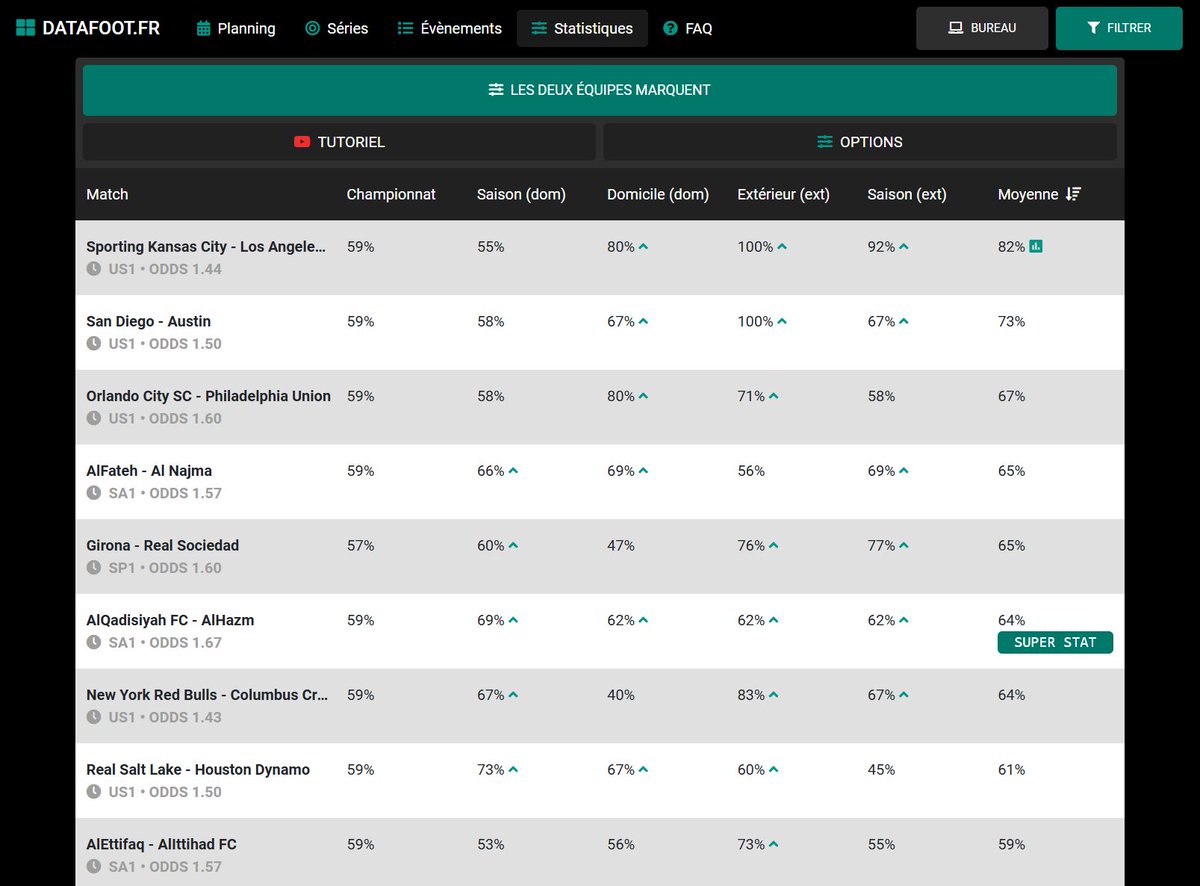Click the Planning calendar icon

tap(203, 28)
